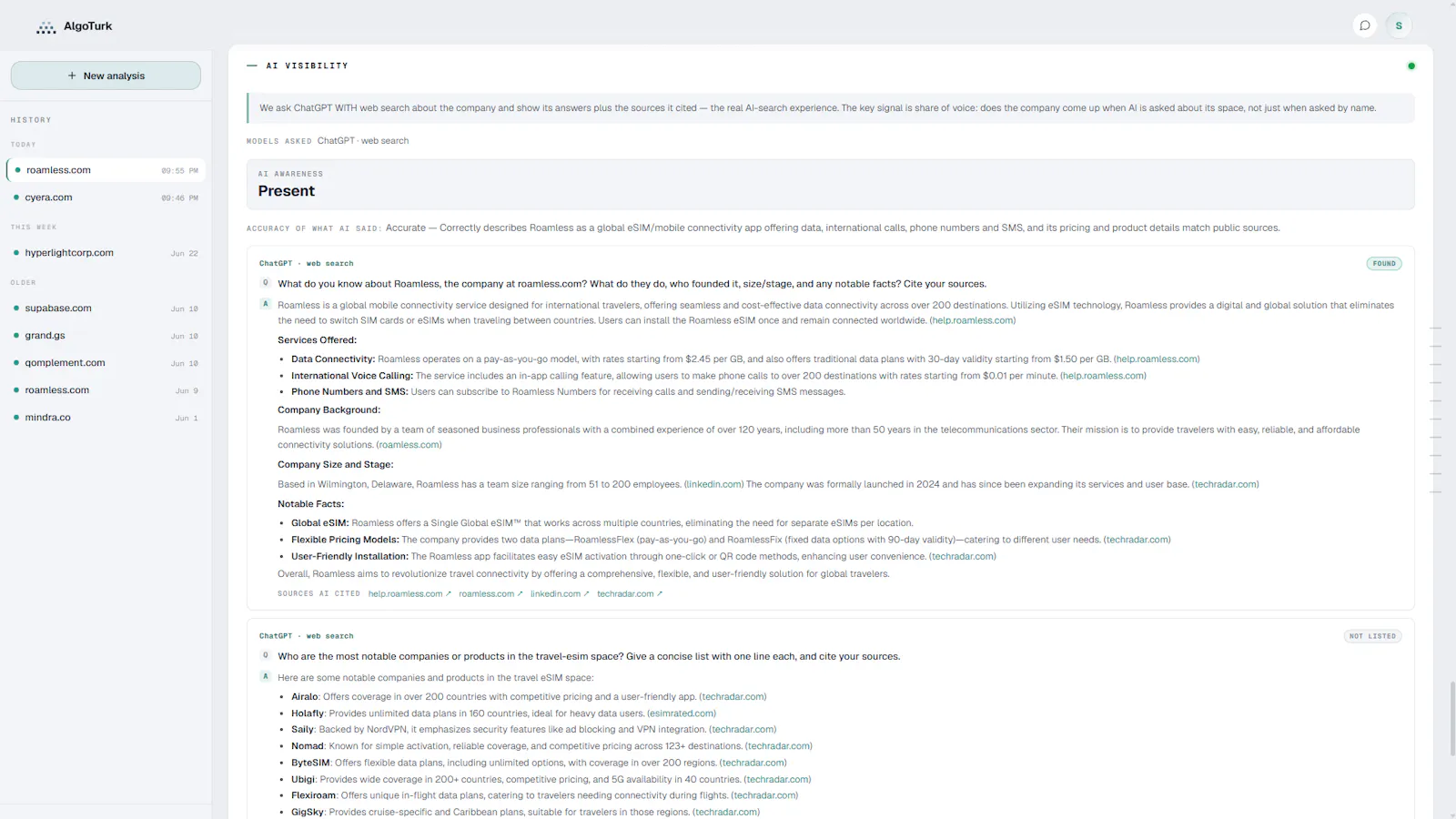Open techradar.com link next to Airalo
The width and height of the screenshot is (1456, 819).
click(x=733, y=697)
